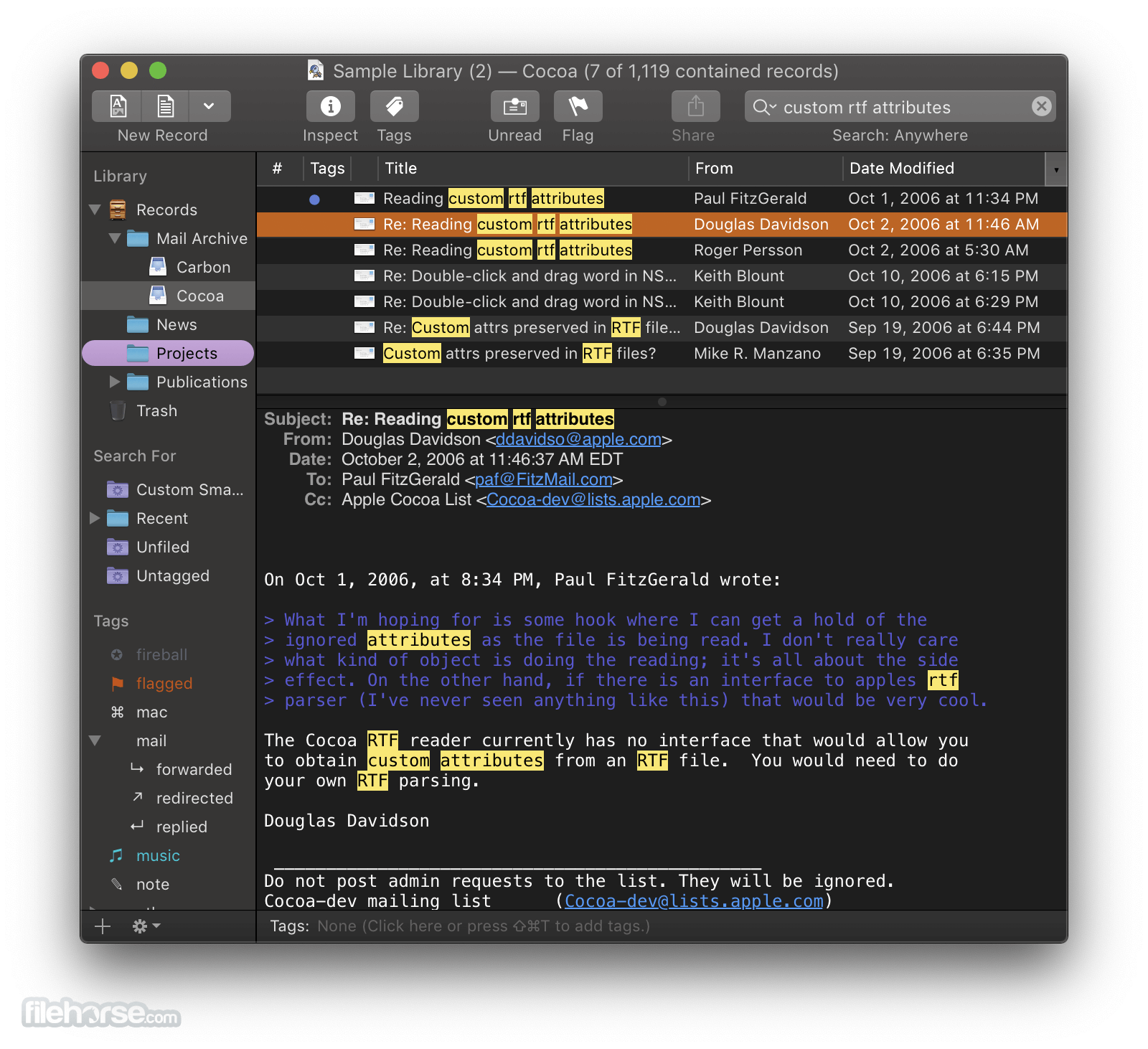Open the gear action menu
1148x1049 pixels.
pyautogui.click(x=146, y=926)
